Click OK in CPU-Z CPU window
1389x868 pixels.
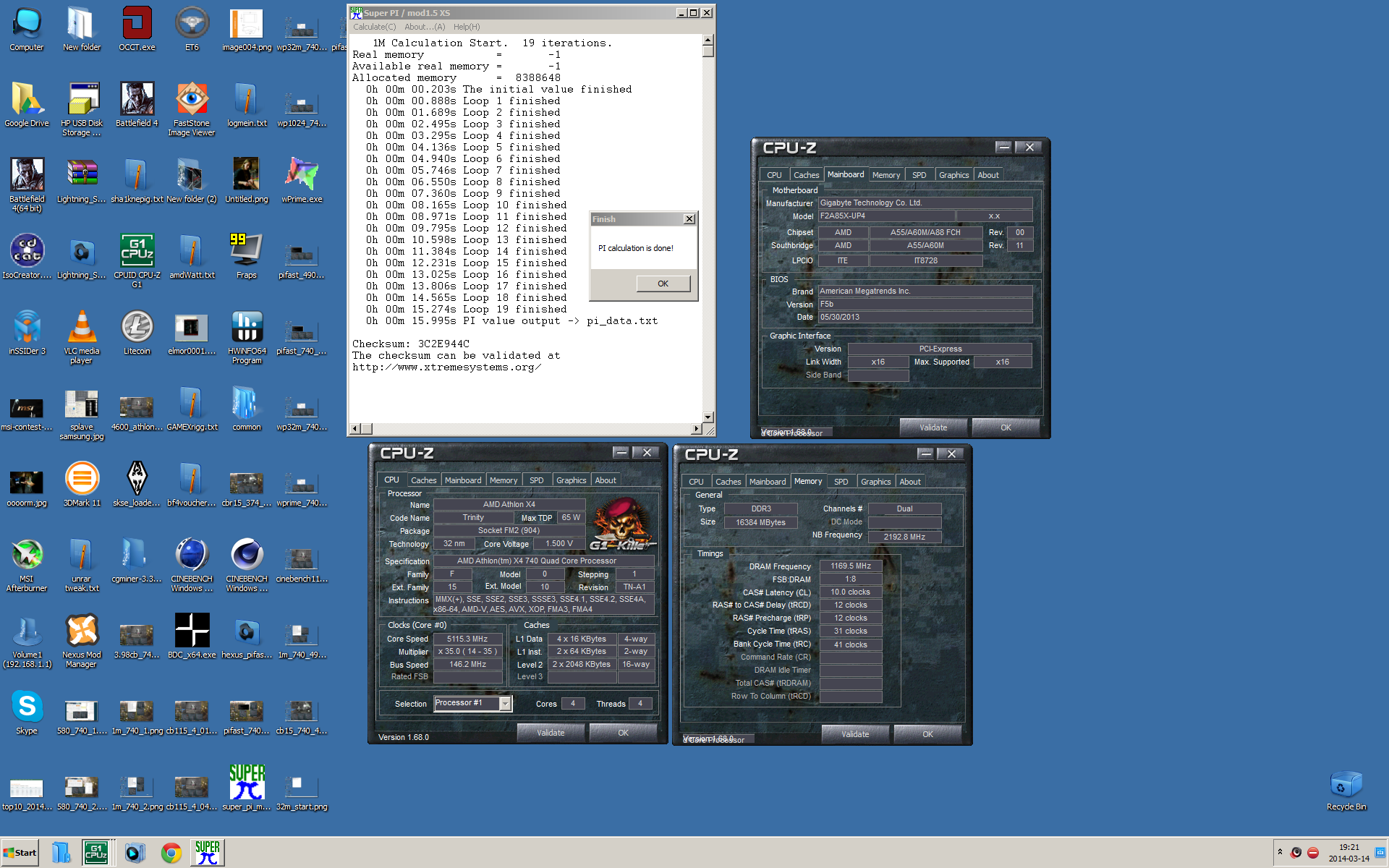pyautogui.click(x=624, y=733)
